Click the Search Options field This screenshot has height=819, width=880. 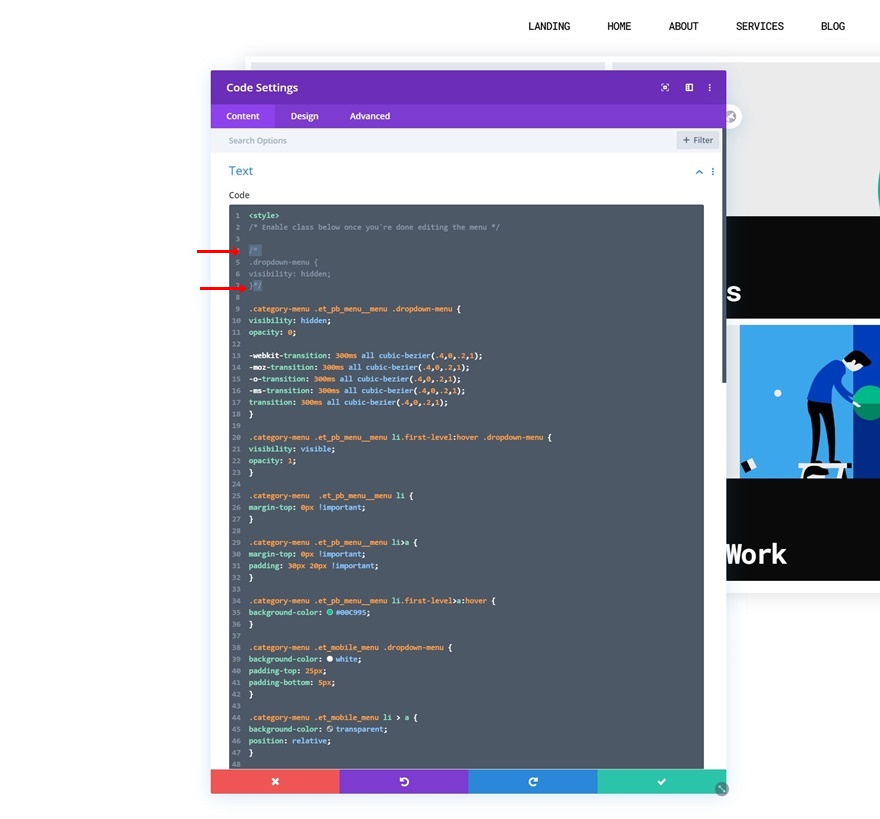pyautogui.click(x=443, y=140)
